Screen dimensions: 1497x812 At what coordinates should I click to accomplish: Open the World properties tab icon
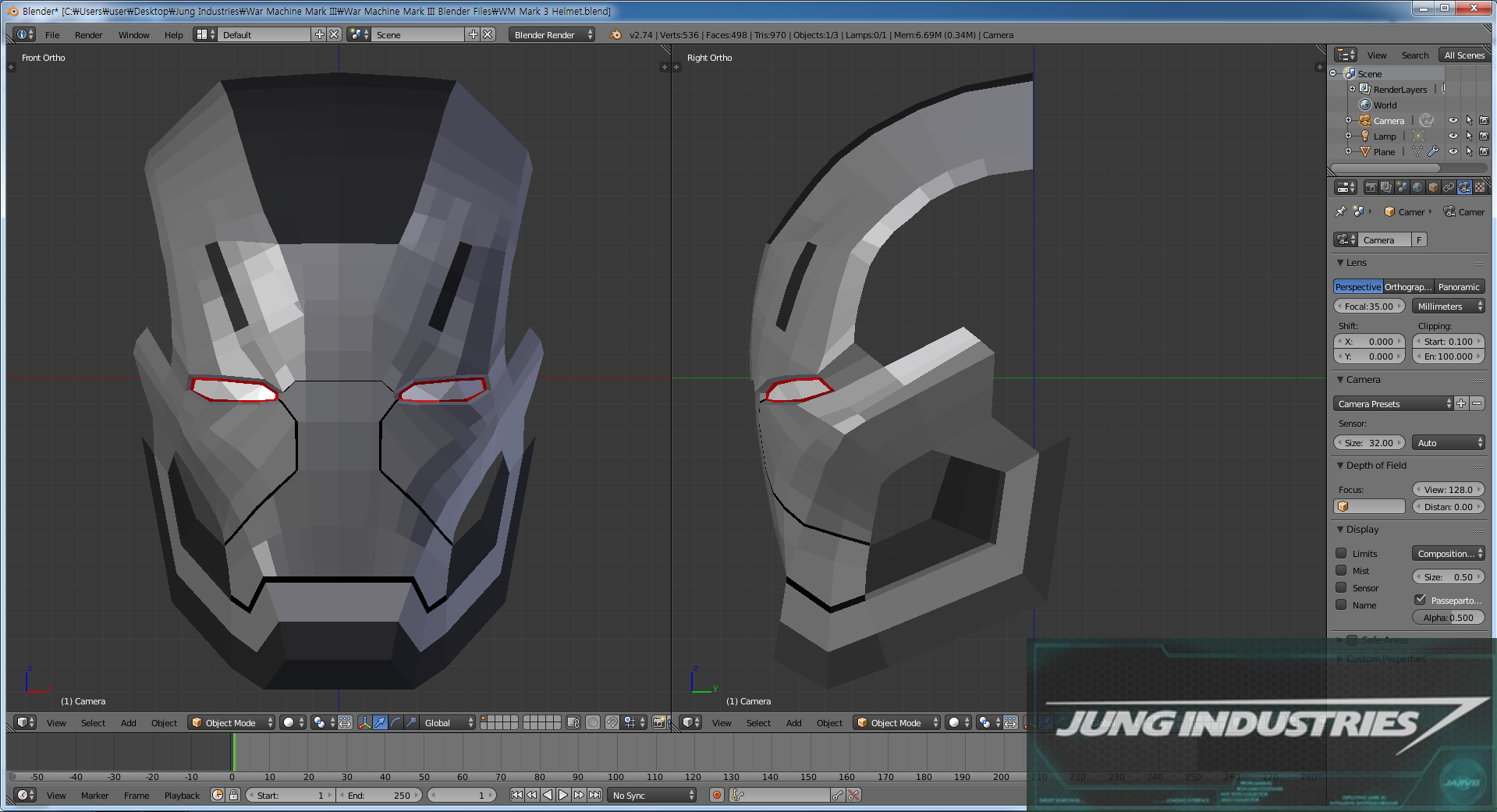tap(1417, 187)
